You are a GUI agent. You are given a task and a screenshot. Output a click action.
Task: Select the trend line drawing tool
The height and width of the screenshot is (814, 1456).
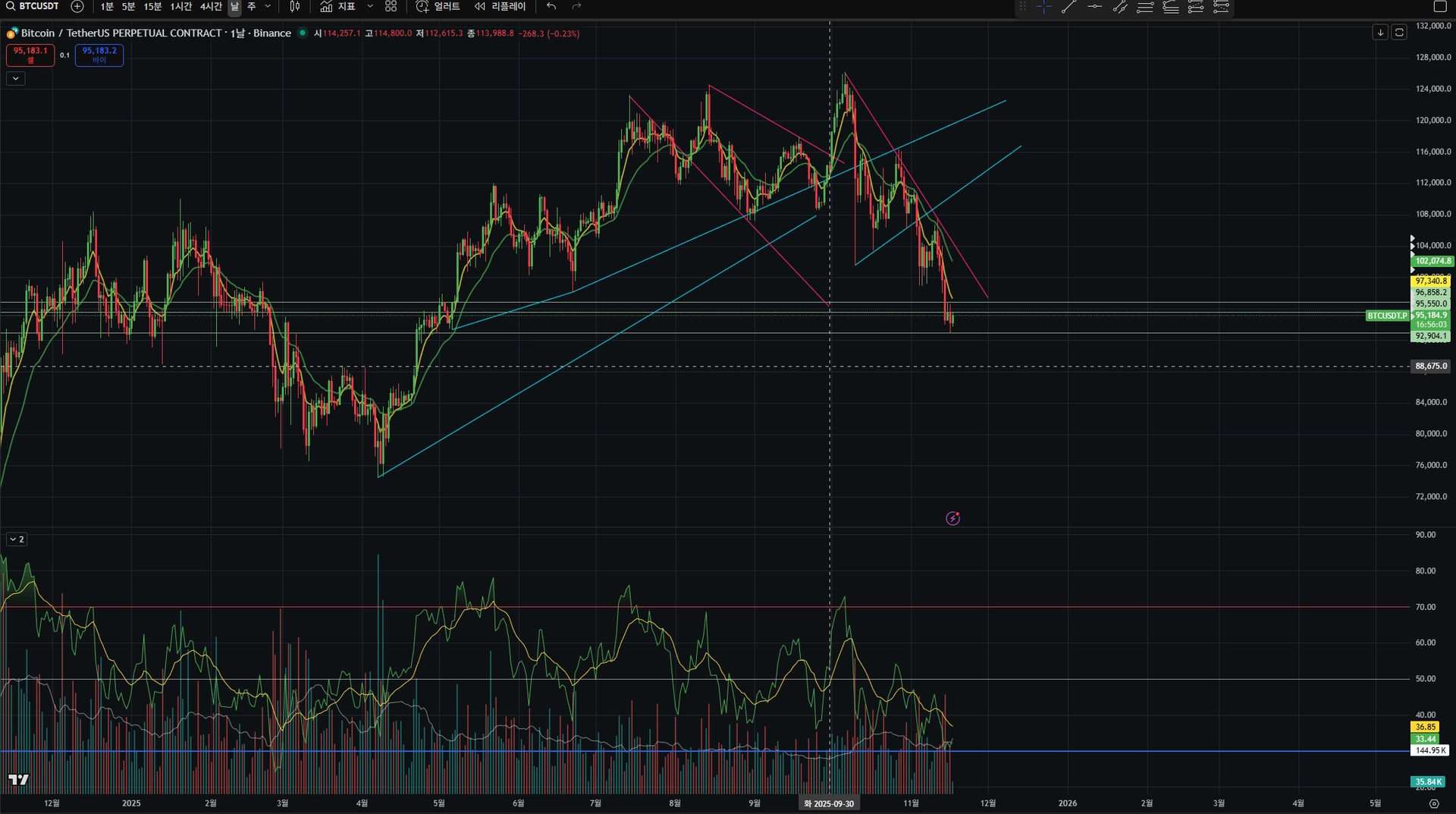coord(1069,7)
